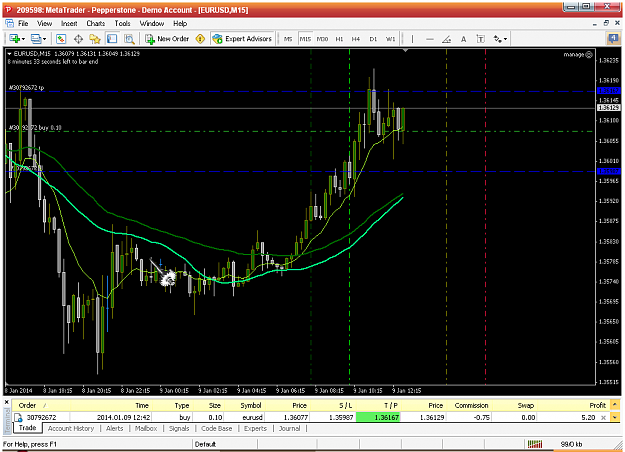Click the current price label 1.36129
Screen dimensions: 625x452
pyautogui.click(x=609, y=108)
